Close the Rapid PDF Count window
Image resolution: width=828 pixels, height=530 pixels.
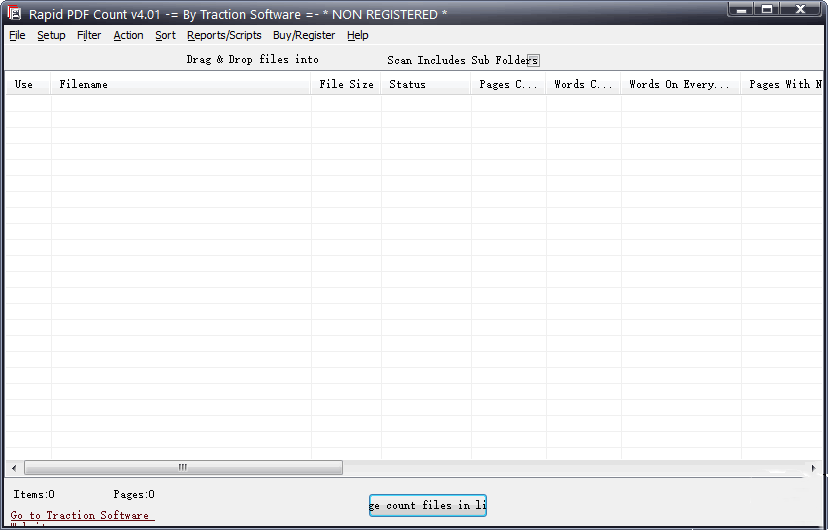pos(800,9)
